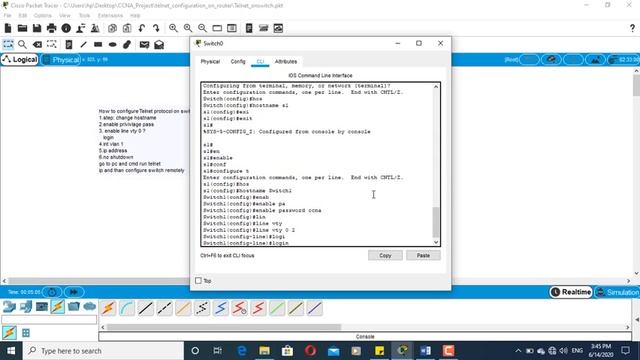Click the help question mark icon
This screenshot has height=360, width=640.
632,28
